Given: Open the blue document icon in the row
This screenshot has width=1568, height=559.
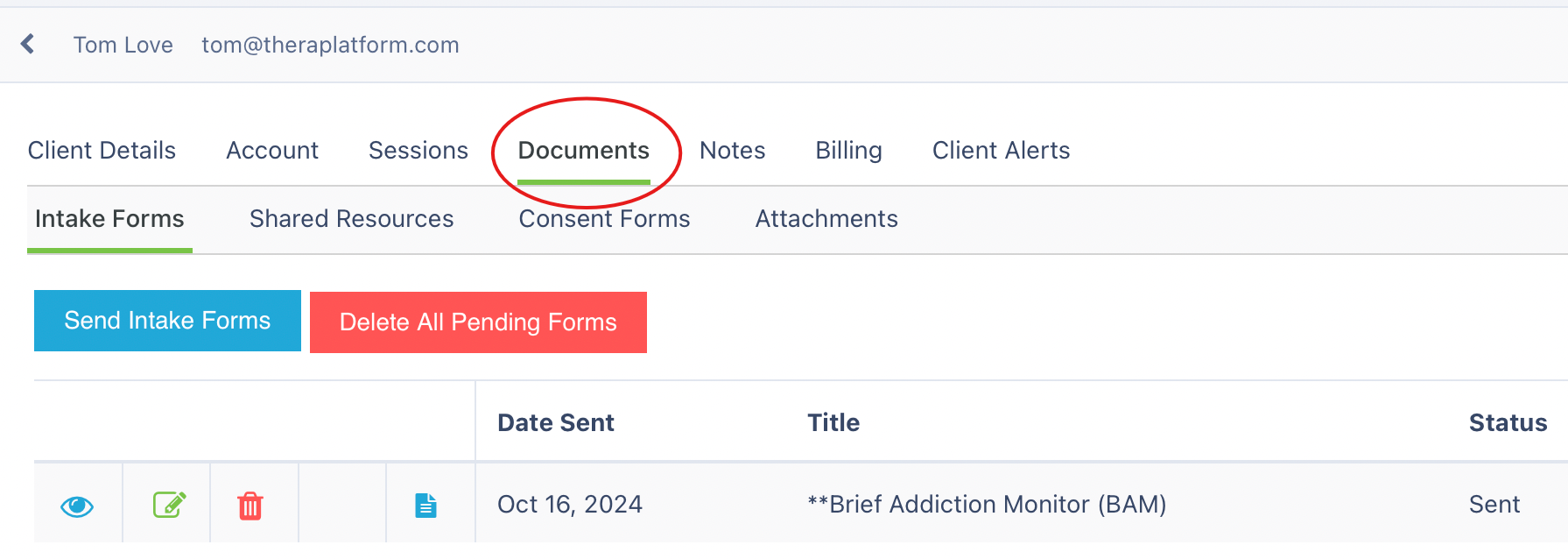Looking at the screenshot, I should (x=425, y=506).
